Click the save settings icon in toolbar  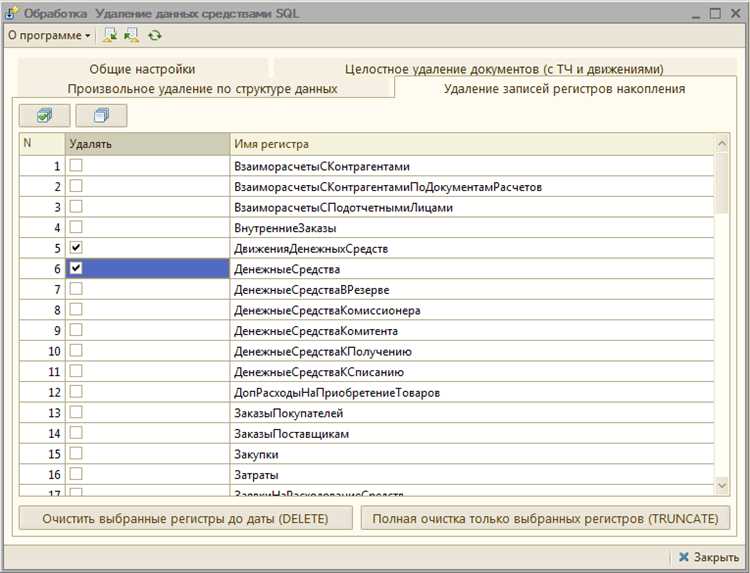click(131, 35)
